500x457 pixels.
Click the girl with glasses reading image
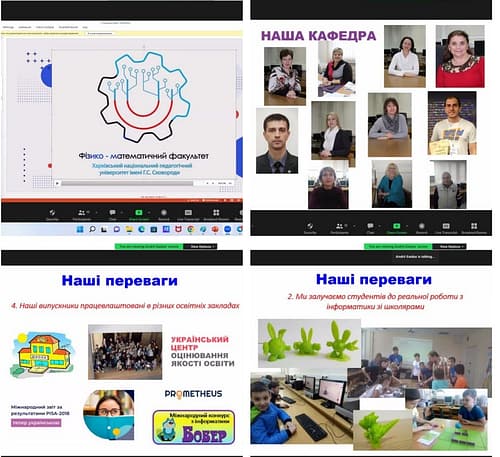[x=109, y=415]
